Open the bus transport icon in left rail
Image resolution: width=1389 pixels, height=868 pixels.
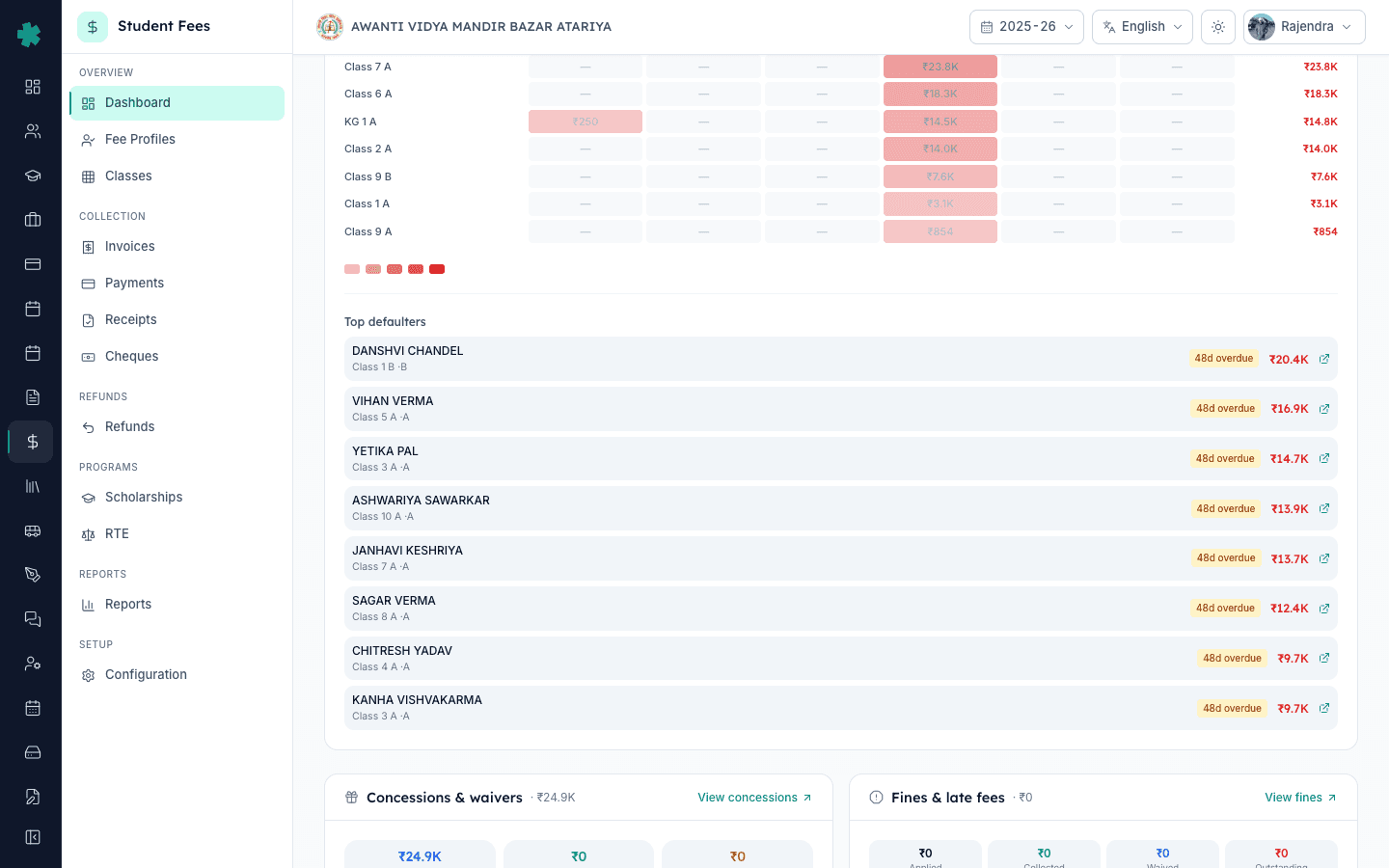(x=33, y=530)
